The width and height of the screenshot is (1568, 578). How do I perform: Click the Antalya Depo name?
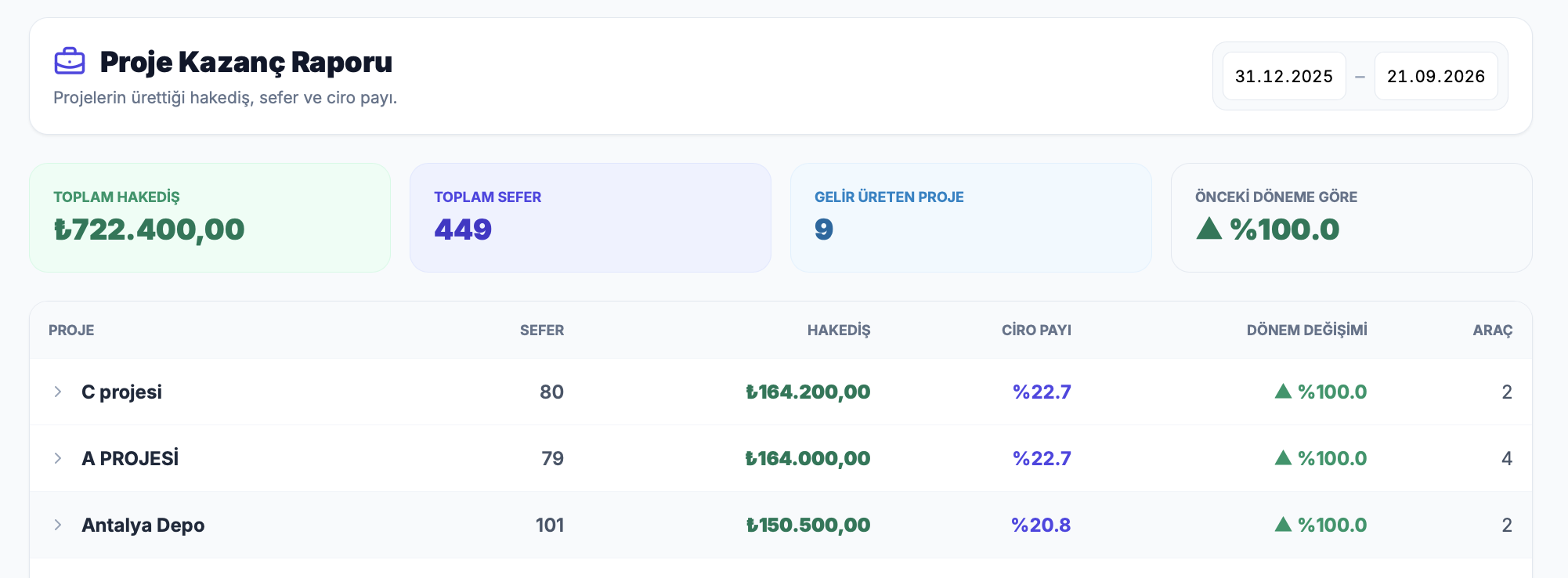(x=143, y=525)
